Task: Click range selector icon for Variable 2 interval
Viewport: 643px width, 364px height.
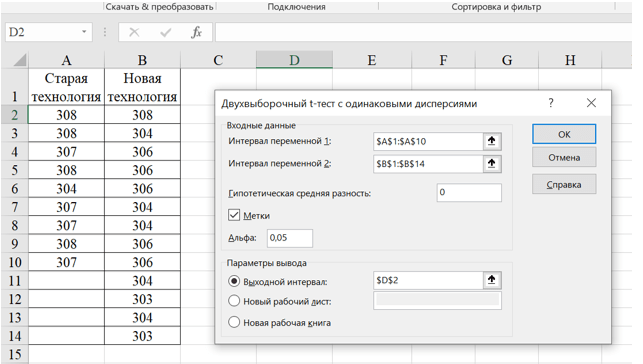Action: coord(492,164)
